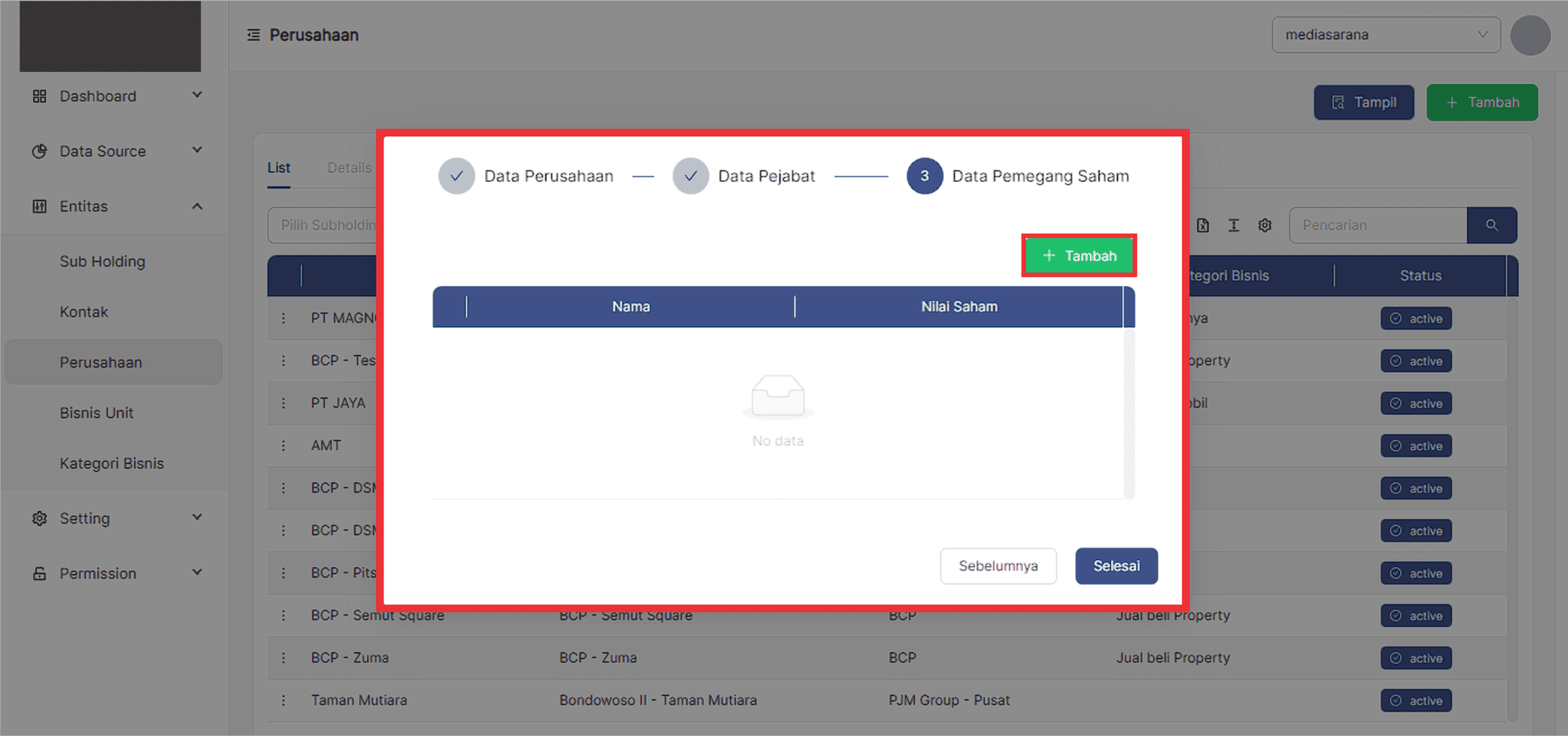Toggle the sidebar with the hamburger menu icon
This screenshot has height=736, width=1568.
[x=253, y=35]
